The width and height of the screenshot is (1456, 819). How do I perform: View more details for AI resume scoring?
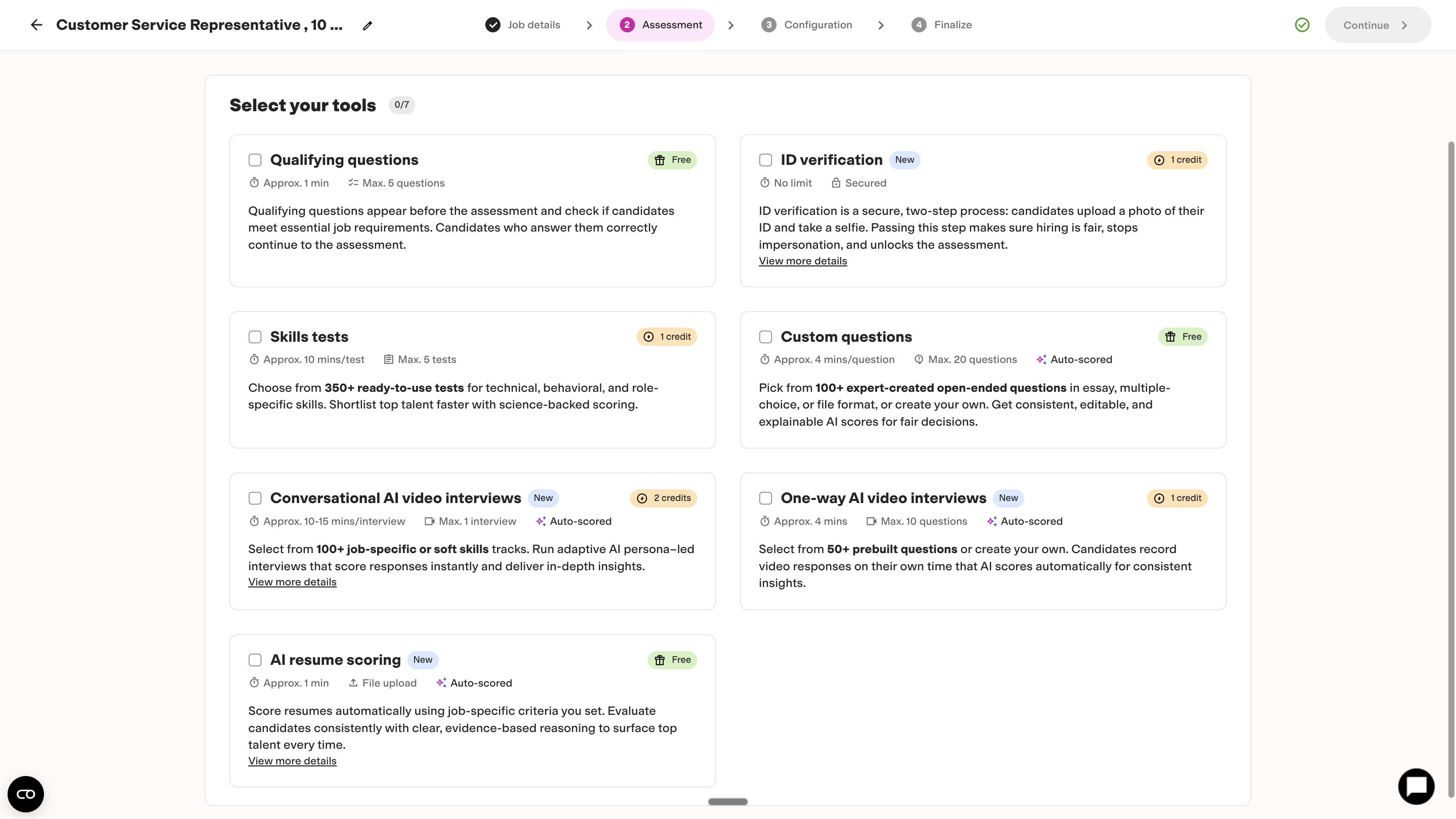292,761
